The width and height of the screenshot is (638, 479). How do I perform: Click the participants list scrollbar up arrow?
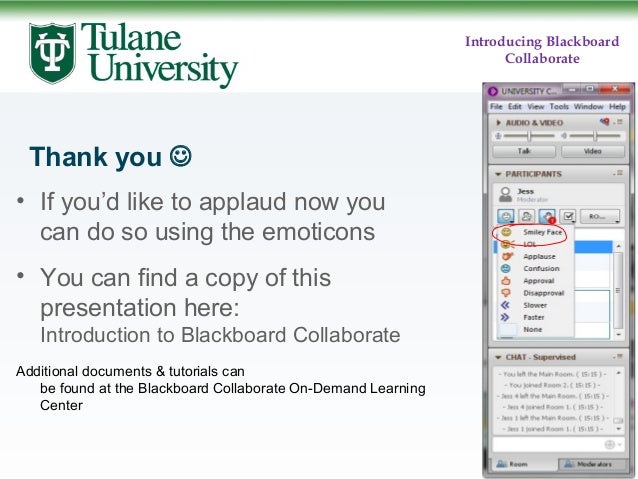pyautogui.click(x=618, y=246)
